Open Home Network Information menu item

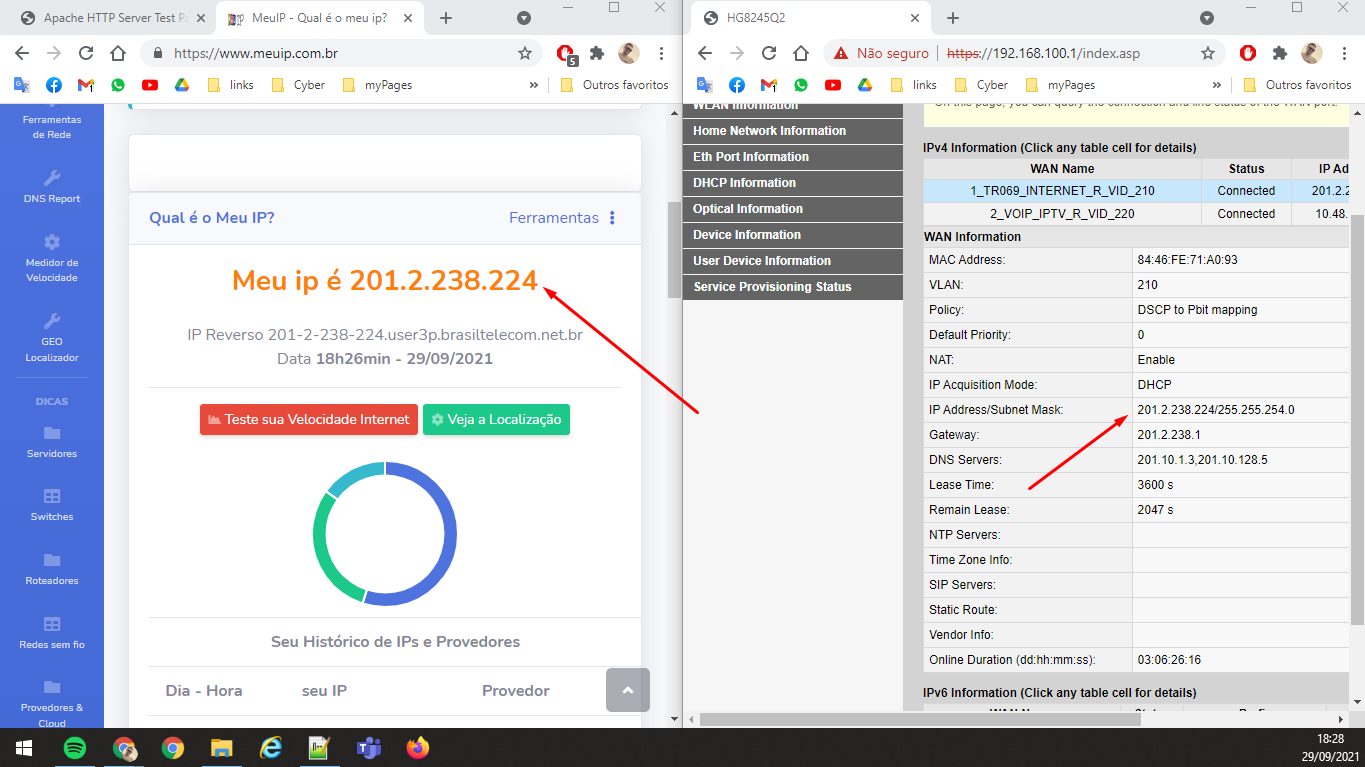(x=793, y=131)
